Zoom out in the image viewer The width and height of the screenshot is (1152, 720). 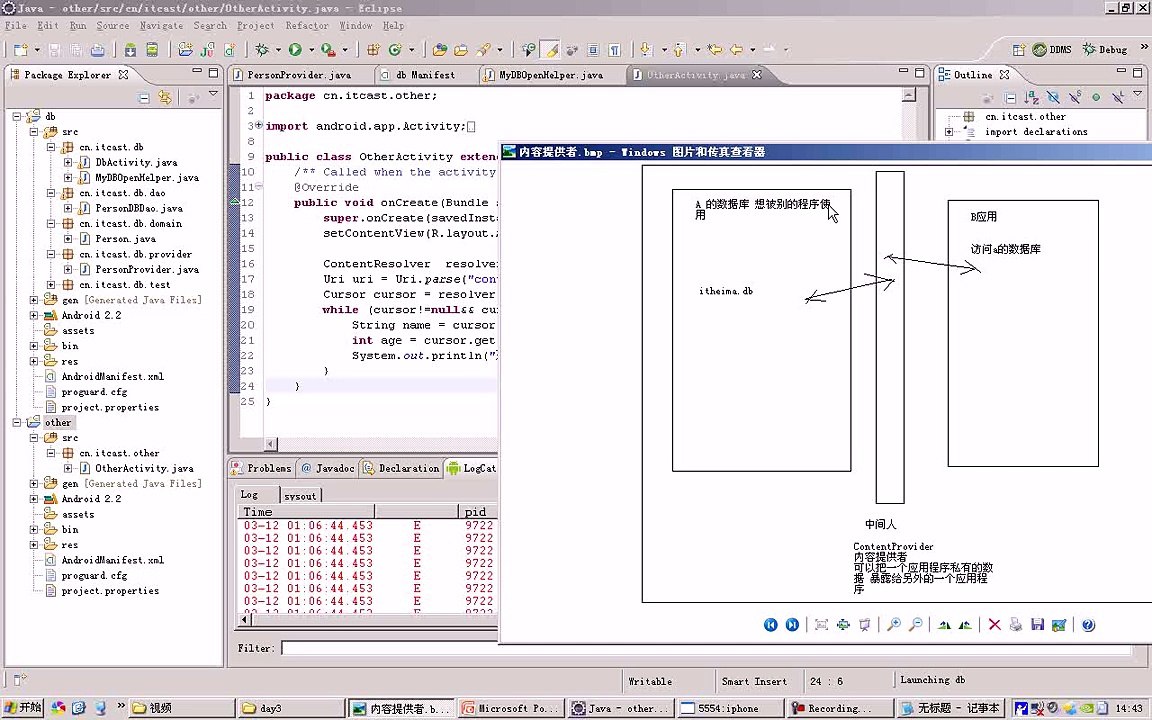click(914, 625)
